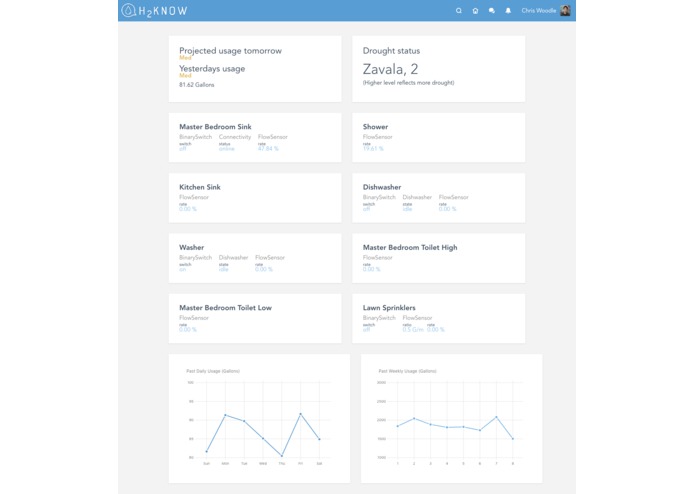Select drought level Zavala, 2
Image resolution: width=695 pixels, height=494 pixels.
pyautogui.click(x=390, y=69)
